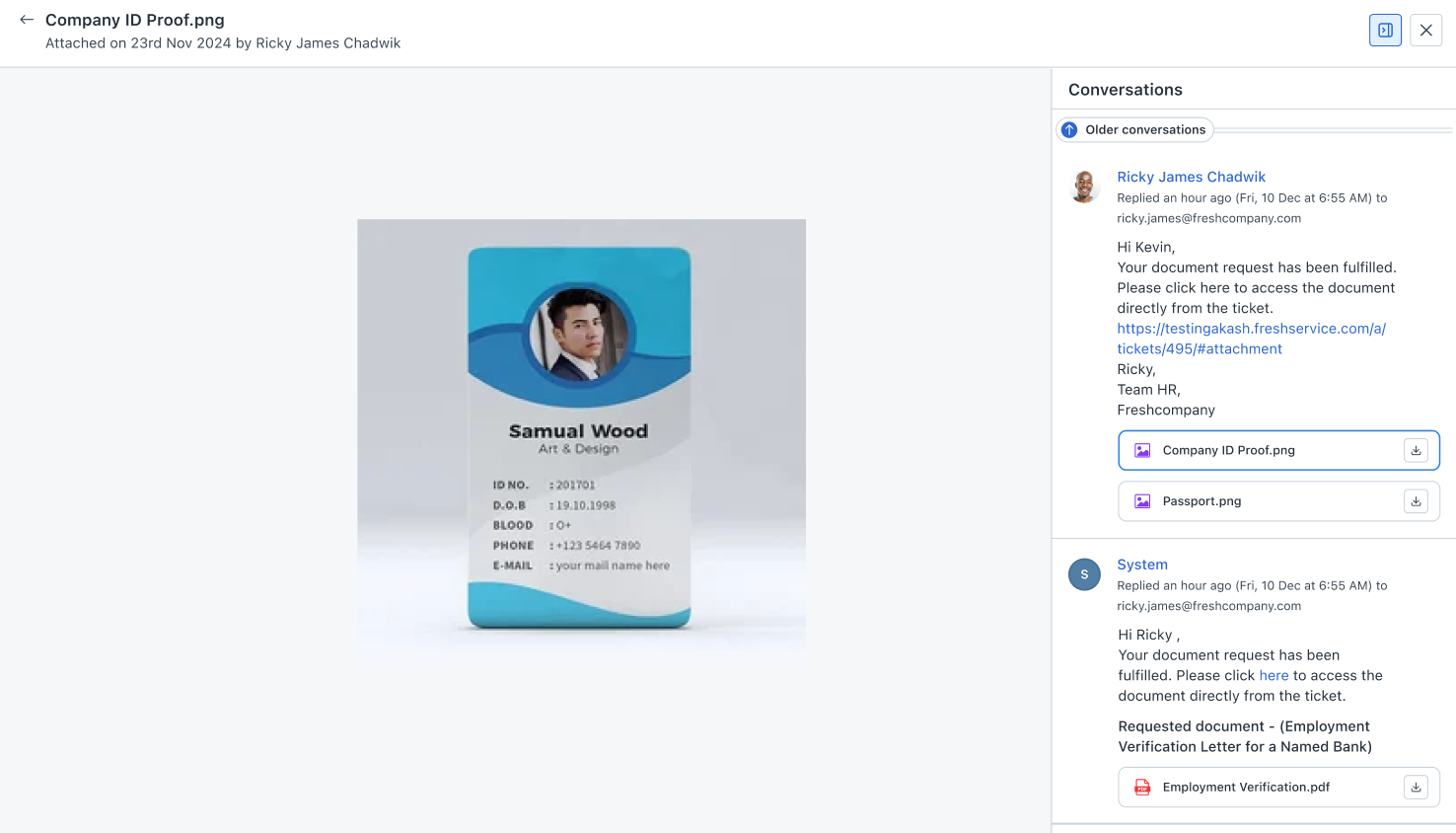This screenshot has width=1456, height=833.
Task: Click image icon of Company ID Proof.png
Action: (x=1142, y=450)
